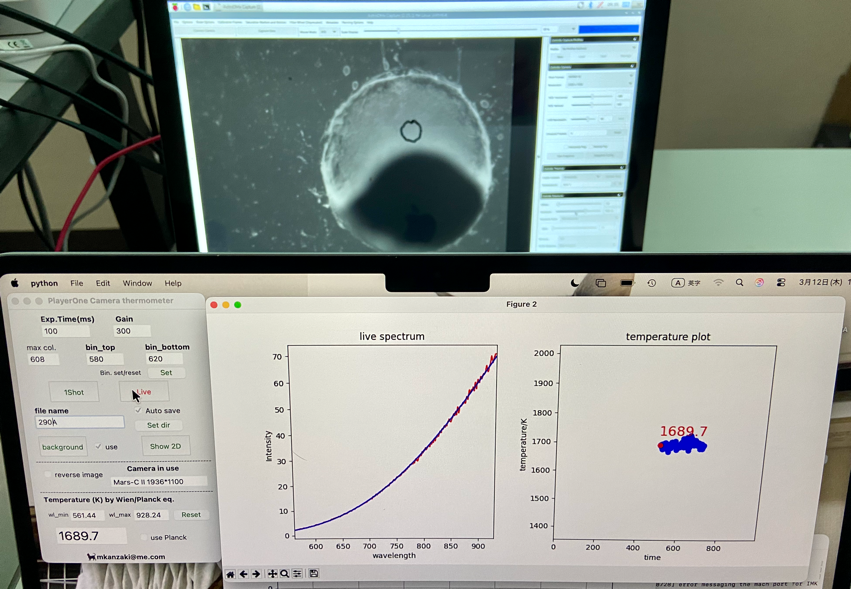This screenshot has width=851, height=589.
Task: Select the Pan axes tool
Action: pos(272,574)
